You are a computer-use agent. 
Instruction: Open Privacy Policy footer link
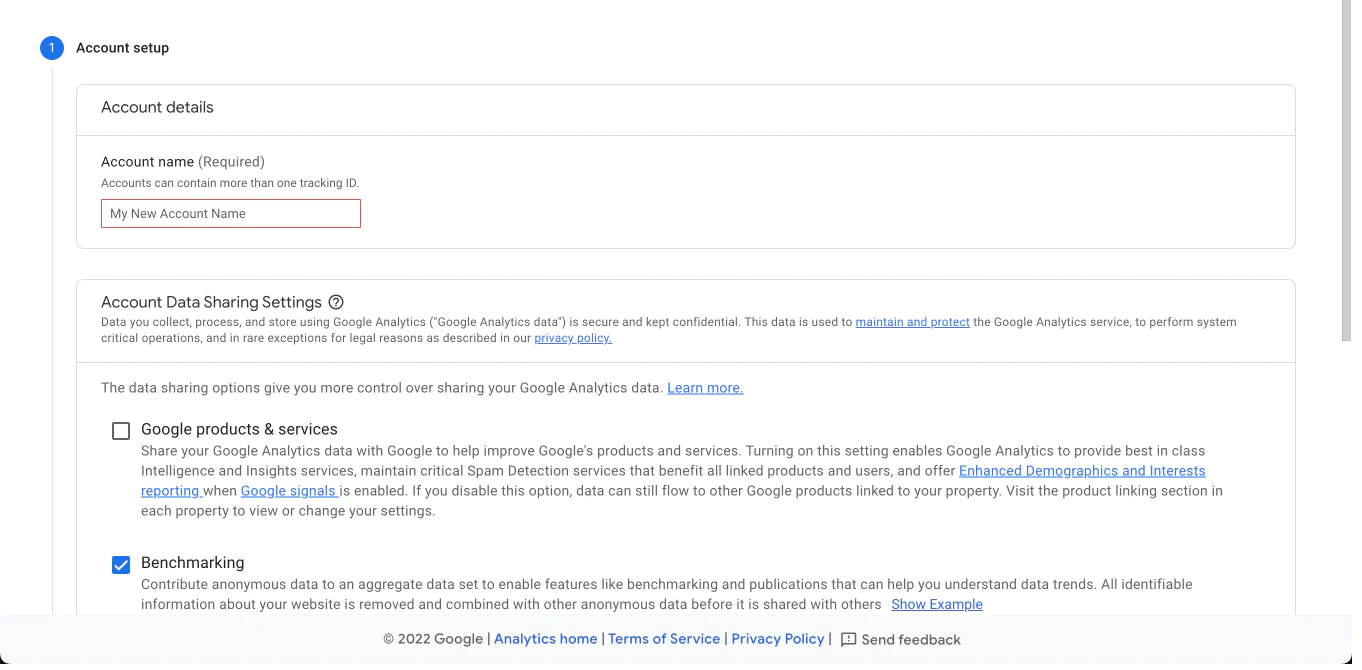(778, 639)
